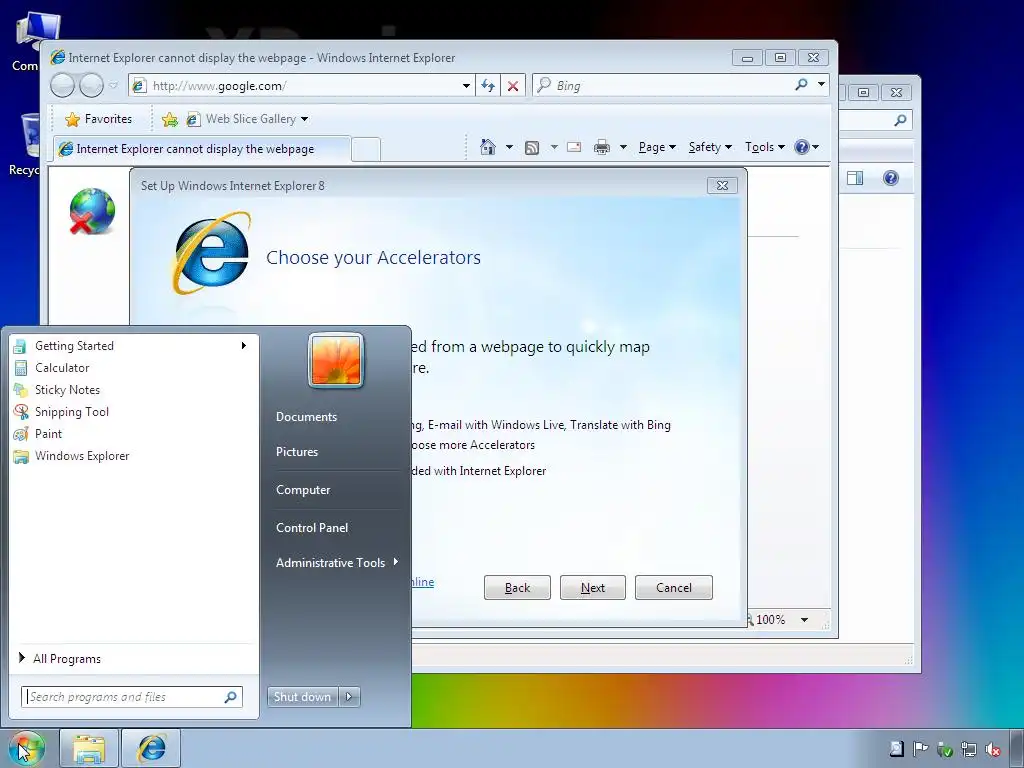Open the Home button dropdown arrow

pos(509,148)
